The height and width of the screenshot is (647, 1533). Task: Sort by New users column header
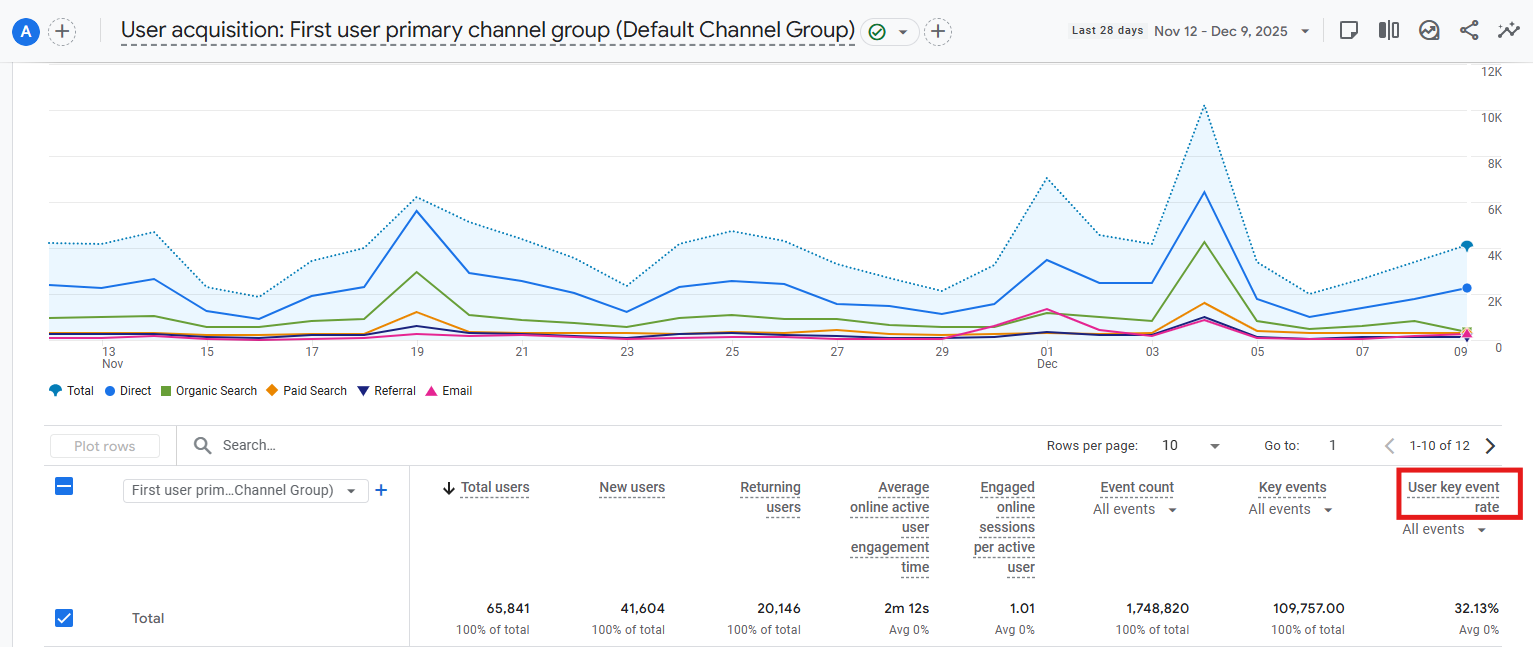click(x=632, y=488)
